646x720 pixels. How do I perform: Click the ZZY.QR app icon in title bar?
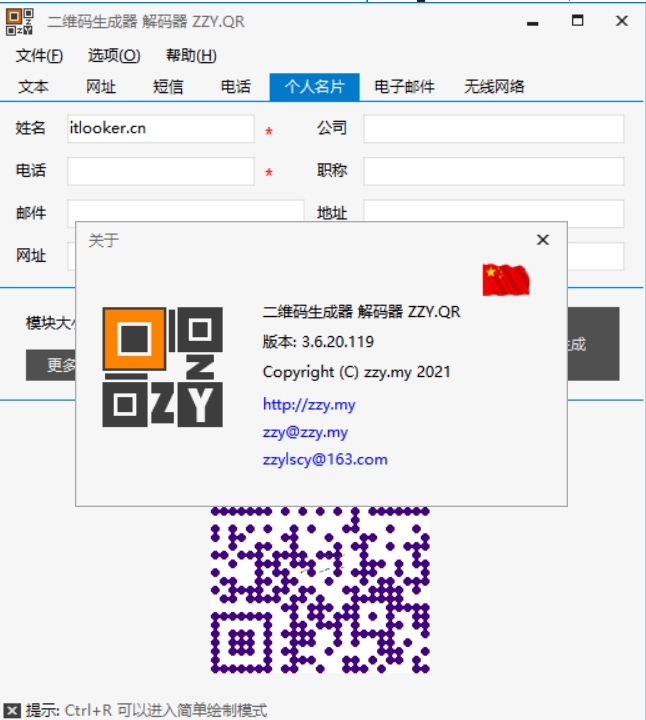click(x=20, y=21)
